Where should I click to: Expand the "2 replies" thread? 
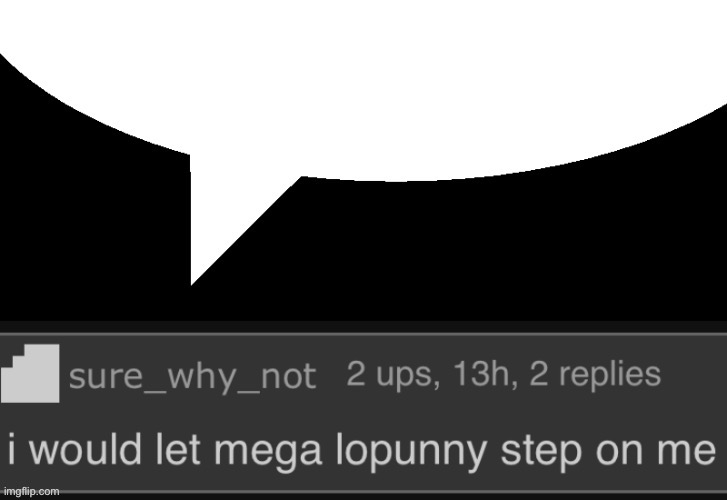click(x=595, y=375)
